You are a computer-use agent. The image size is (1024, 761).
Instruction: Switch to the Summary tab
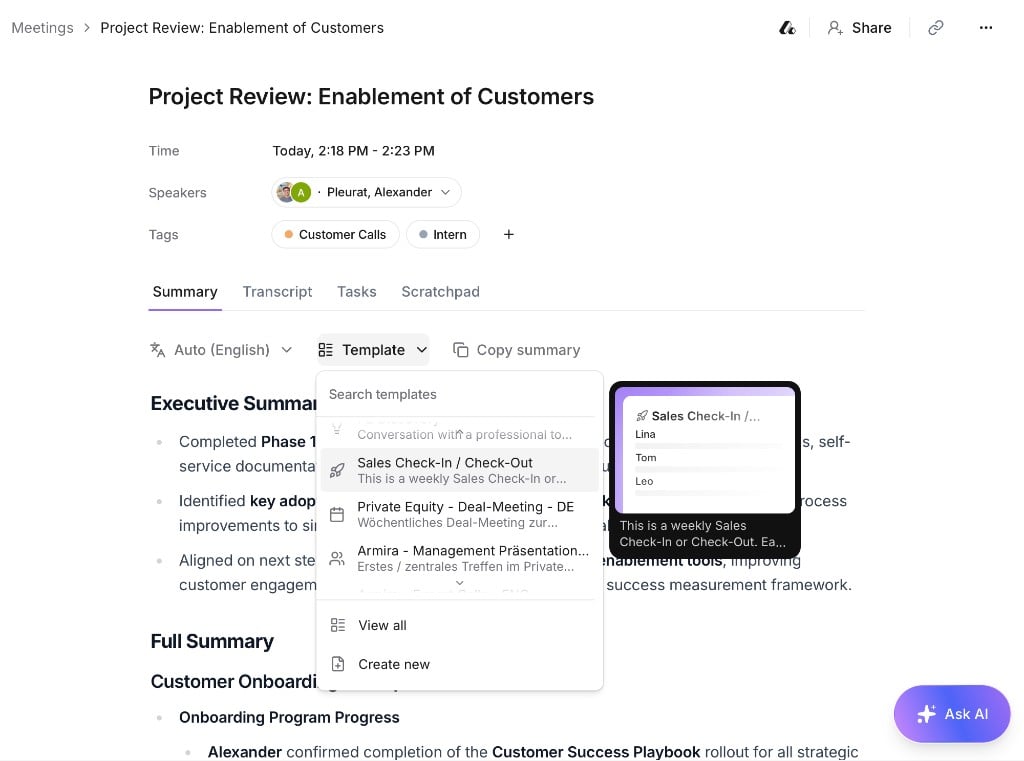pyautogui.click(x=185, y=291)
